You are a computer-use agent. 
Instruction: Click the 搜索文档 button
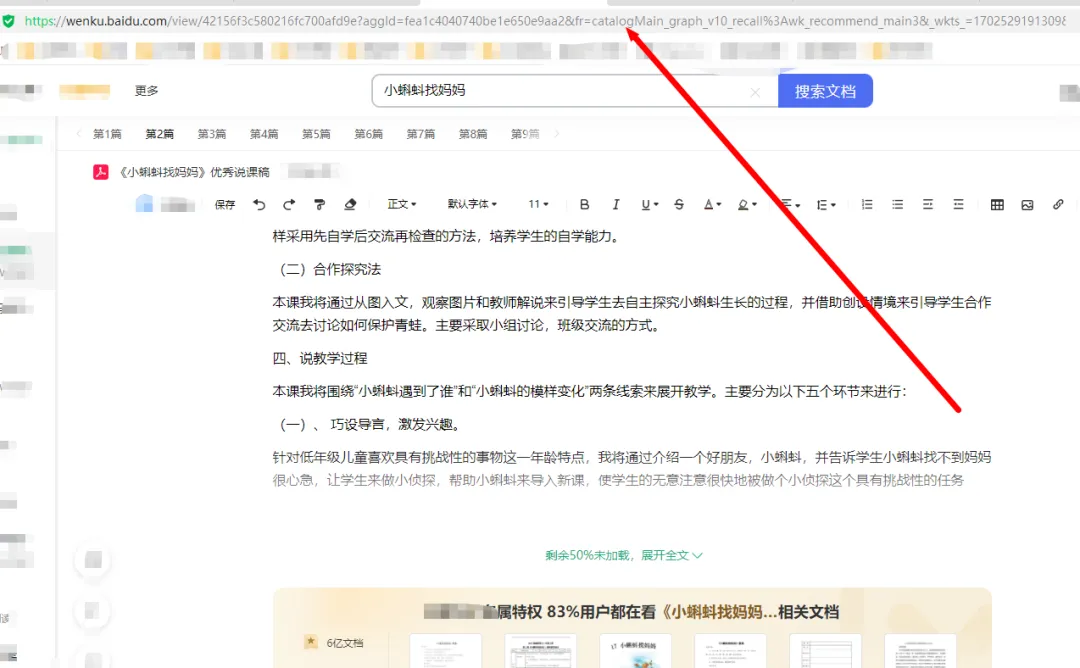point(825,91)
